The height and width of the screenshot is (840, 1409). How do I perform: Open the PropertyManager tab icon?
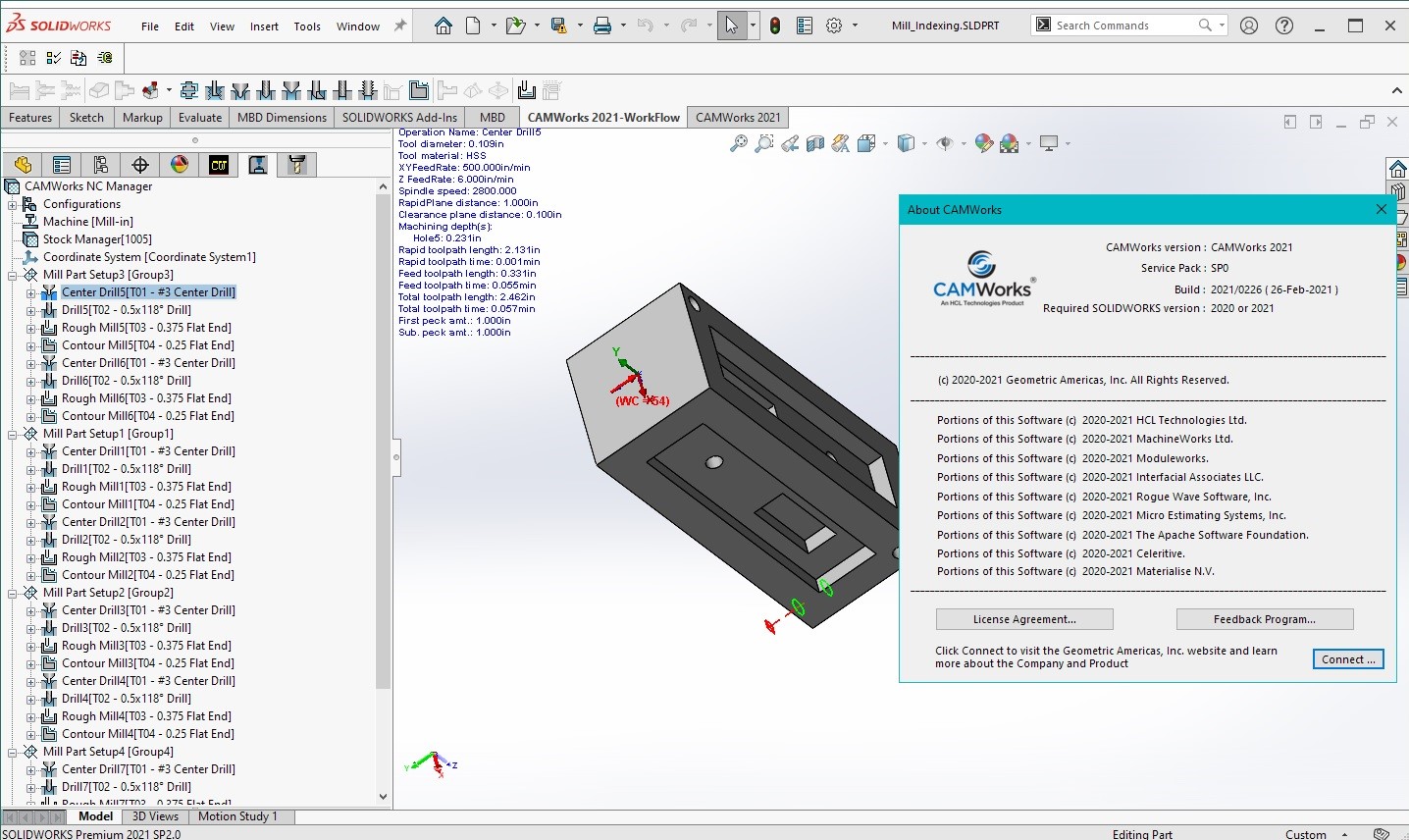[62, 165]
